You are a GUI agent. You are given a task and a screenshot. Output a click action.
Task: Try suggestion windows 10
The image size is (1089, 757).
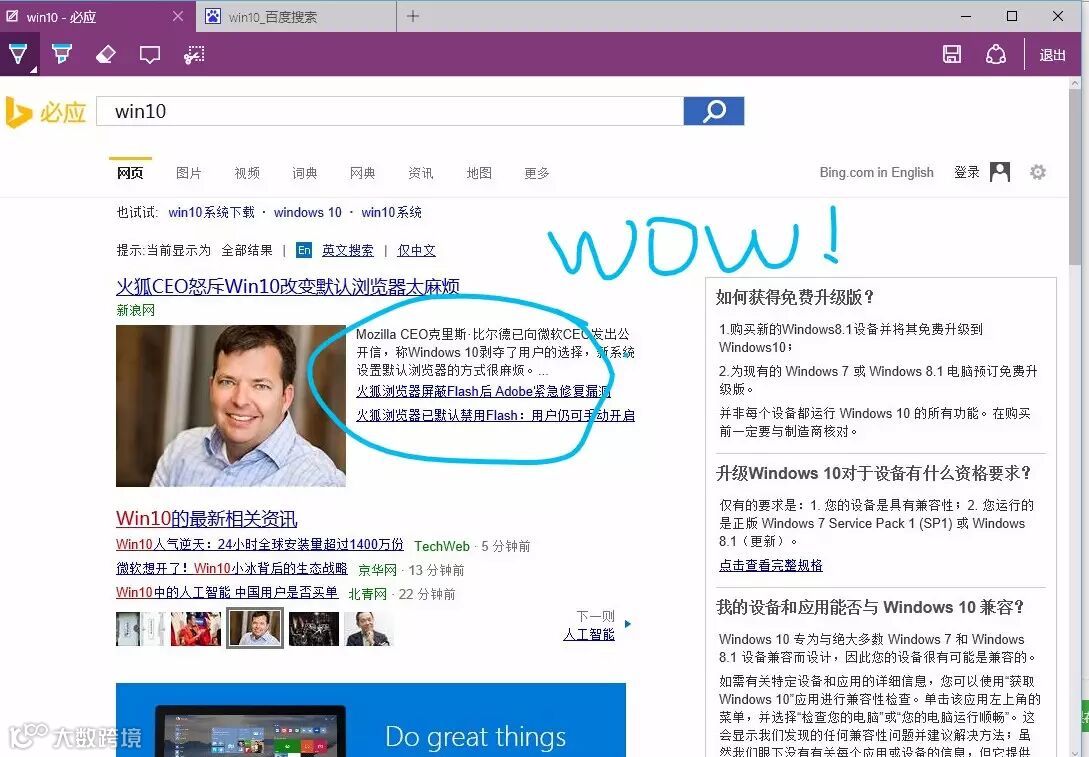308,213
